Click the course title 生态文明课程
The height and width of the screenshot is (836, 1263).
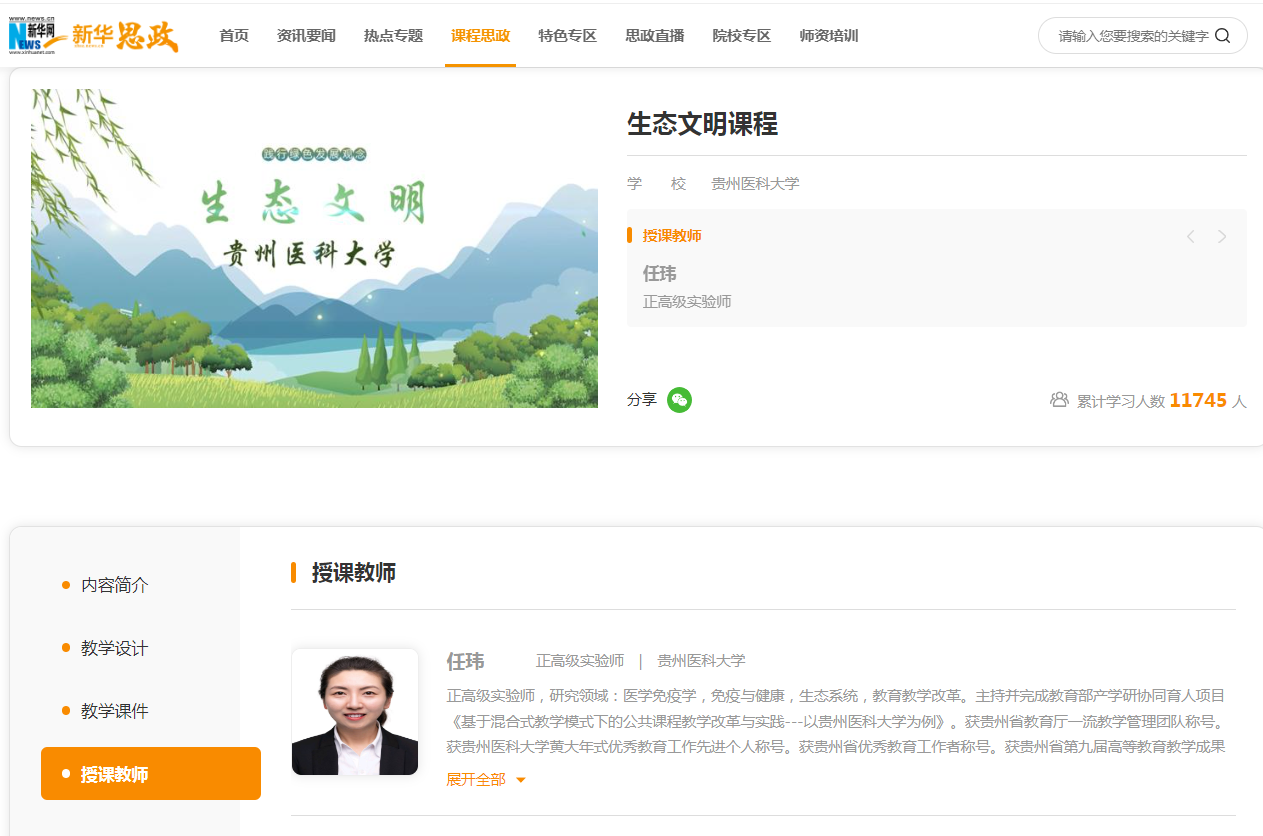coord(702,124)
